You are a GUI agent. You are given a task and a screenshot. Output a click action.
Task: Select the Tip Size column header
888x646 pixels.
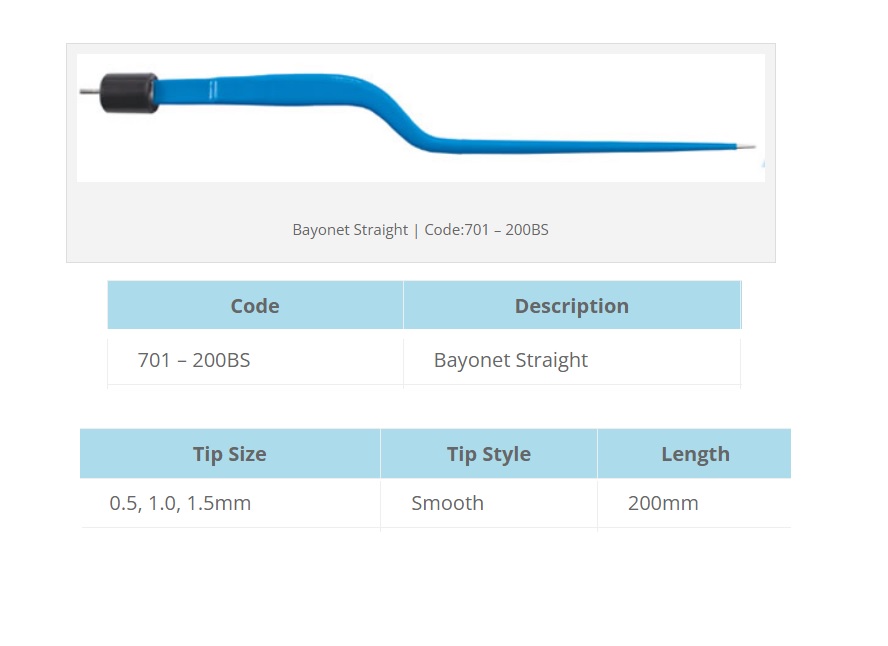click(x=230, y=454)
